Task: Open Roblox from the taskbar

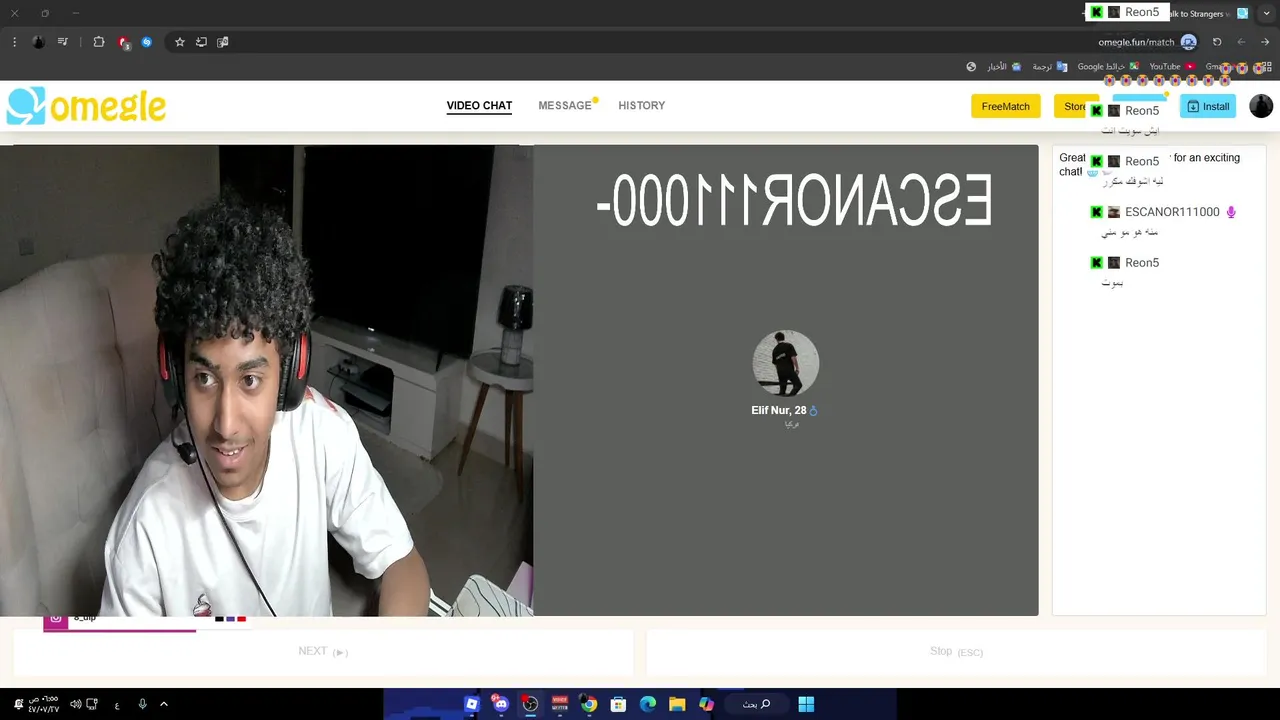Action: (x=472, y=704)
